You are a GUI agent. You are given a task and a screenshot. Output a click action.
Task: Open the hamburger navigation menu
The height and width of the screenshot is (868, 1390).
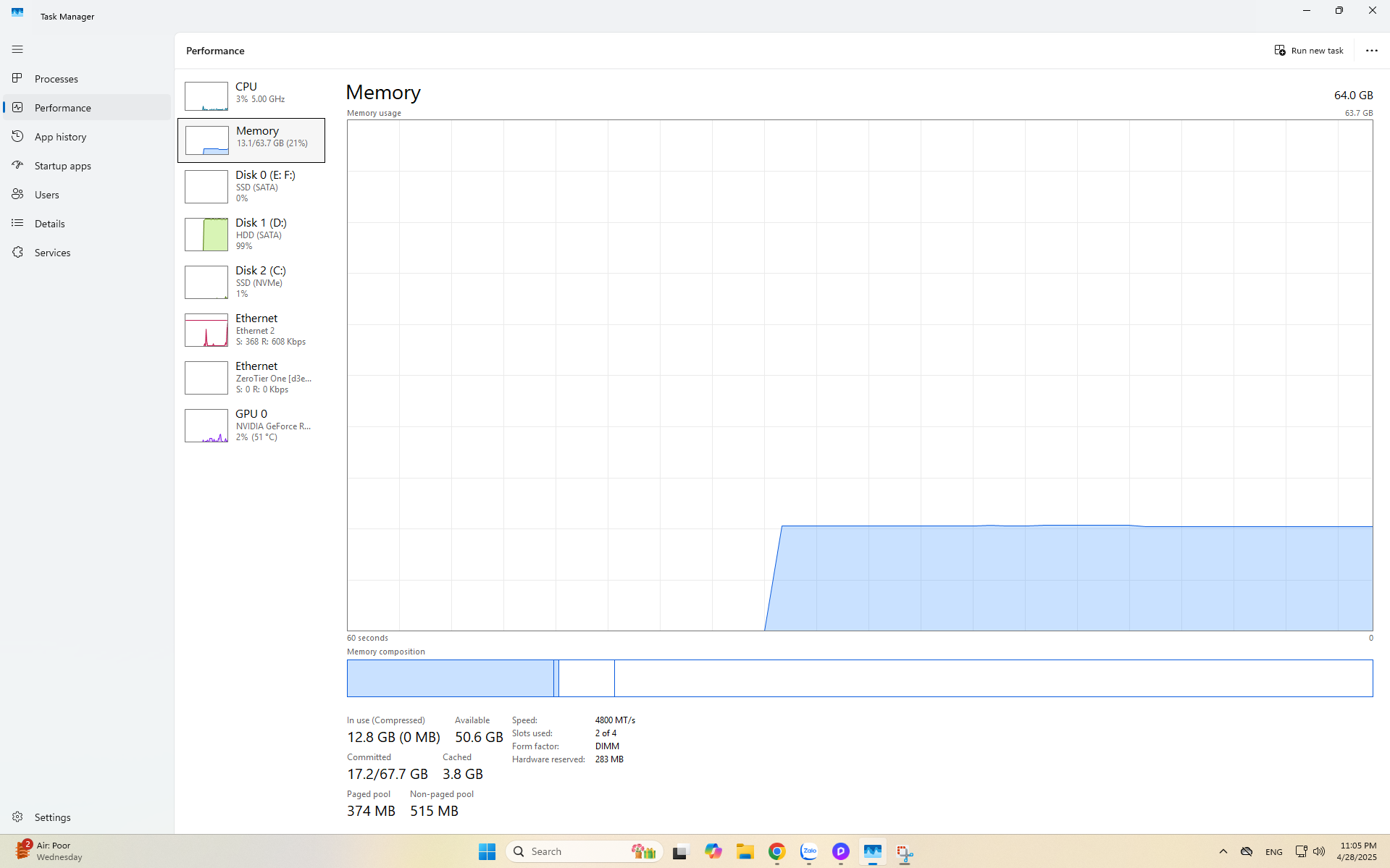click(x=17, y=49)
